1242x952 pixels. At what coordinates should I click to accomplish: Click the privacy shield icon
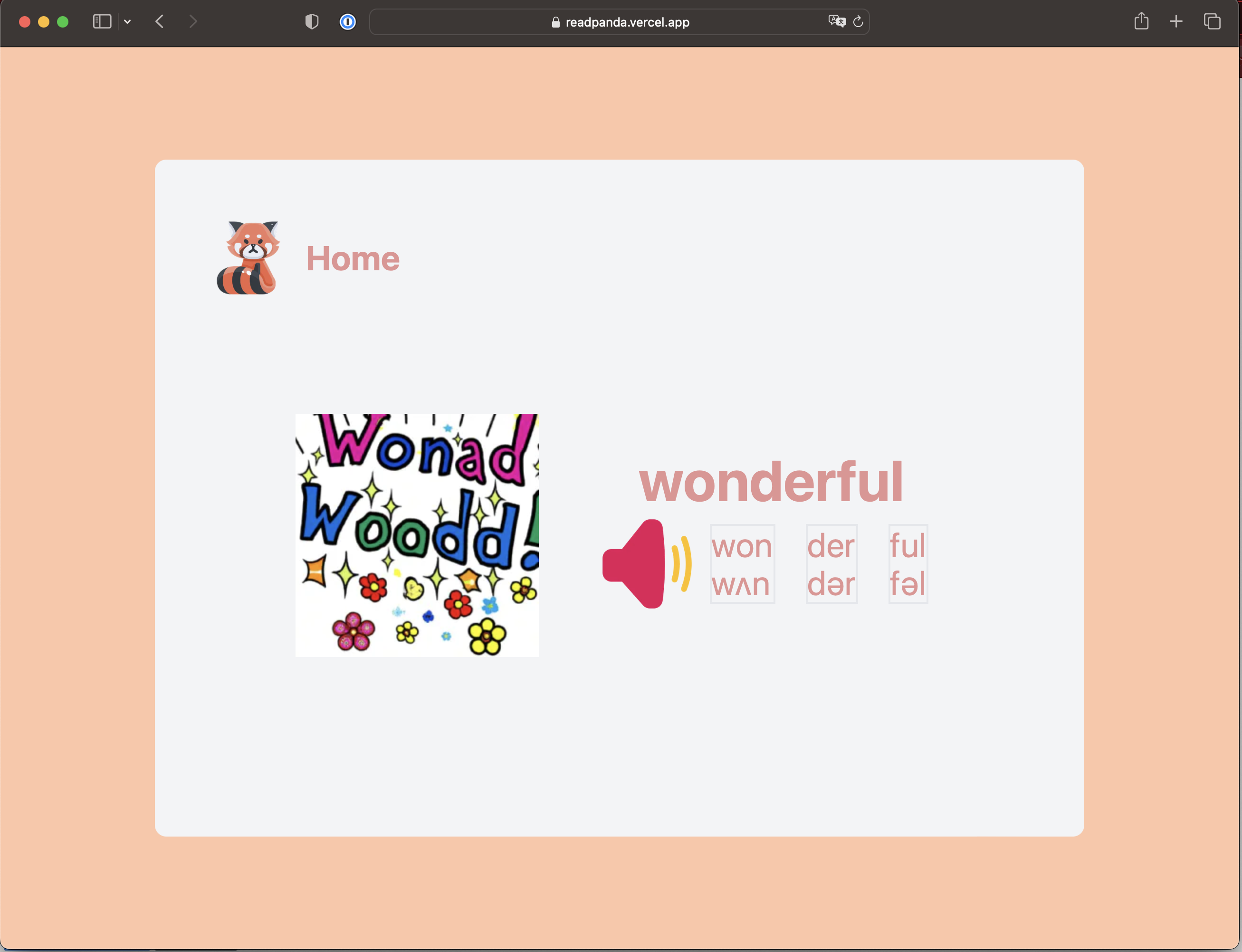pyautogui.click(x=312, y=21)
